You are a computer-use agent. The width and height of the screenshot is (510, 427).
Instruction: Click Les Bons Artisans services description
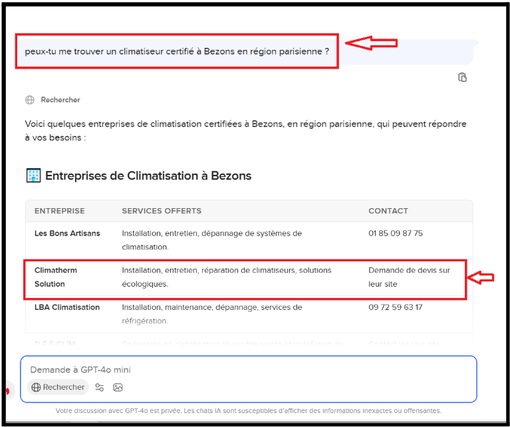click(x=212, y=240)
